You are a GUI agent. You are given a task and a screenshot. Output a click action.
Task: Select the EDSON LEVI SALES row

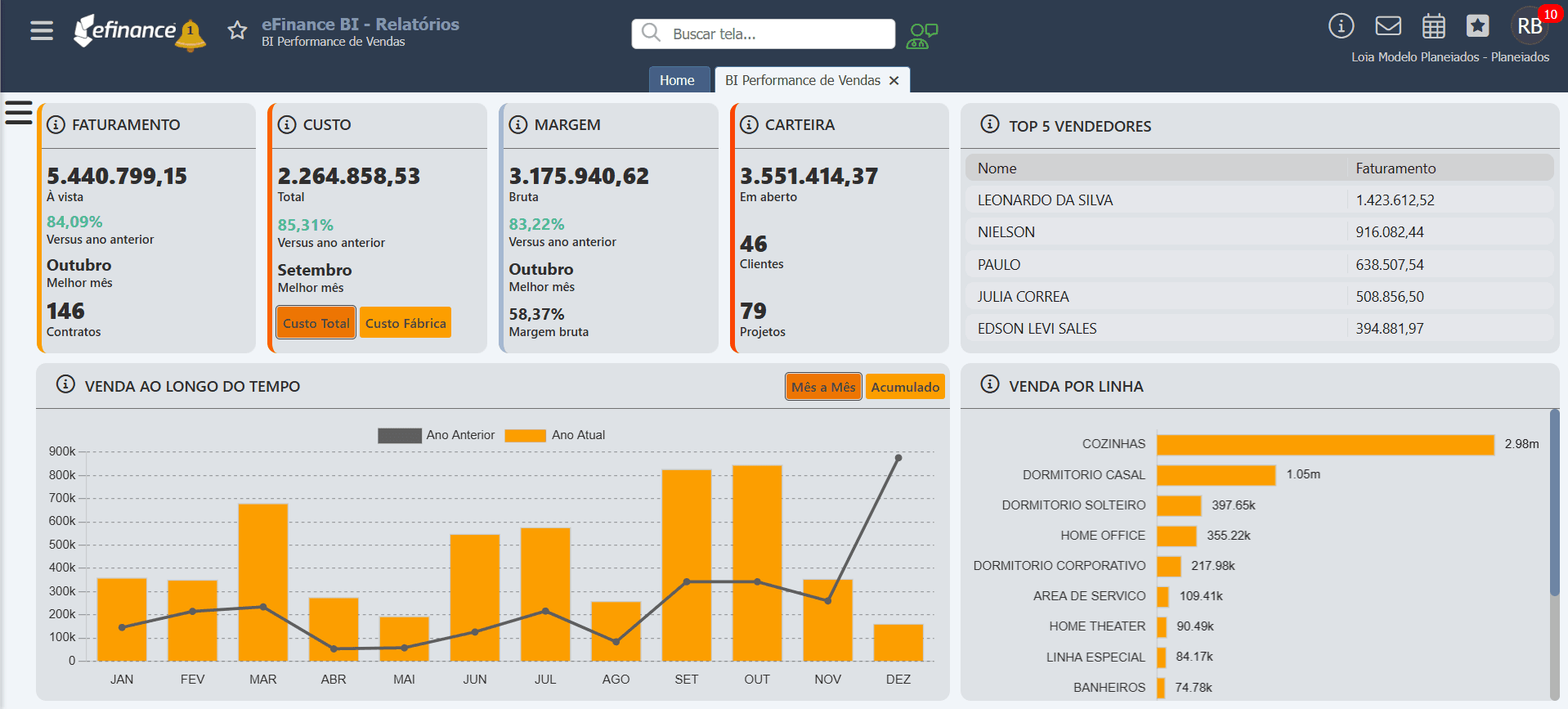[1259, 329]
